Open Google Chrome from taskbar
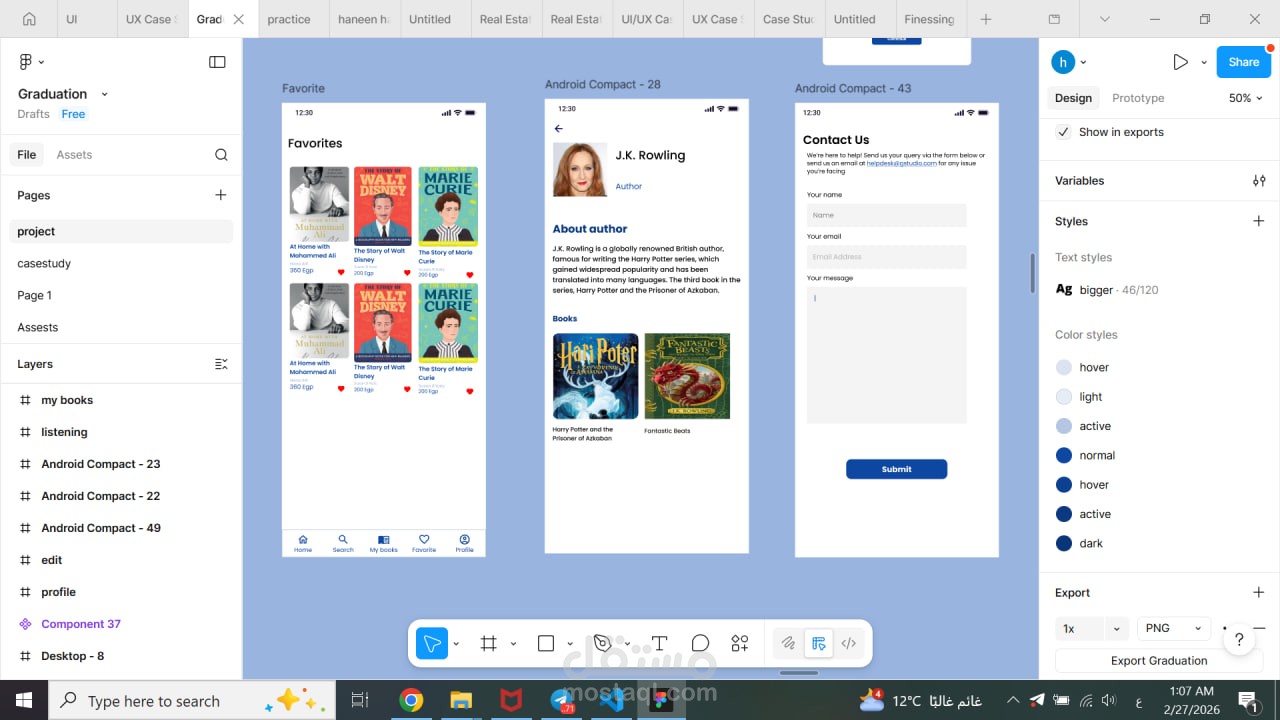Image resolution: width=1280 pixels, height=720 pixels. [x=411, y=700]
